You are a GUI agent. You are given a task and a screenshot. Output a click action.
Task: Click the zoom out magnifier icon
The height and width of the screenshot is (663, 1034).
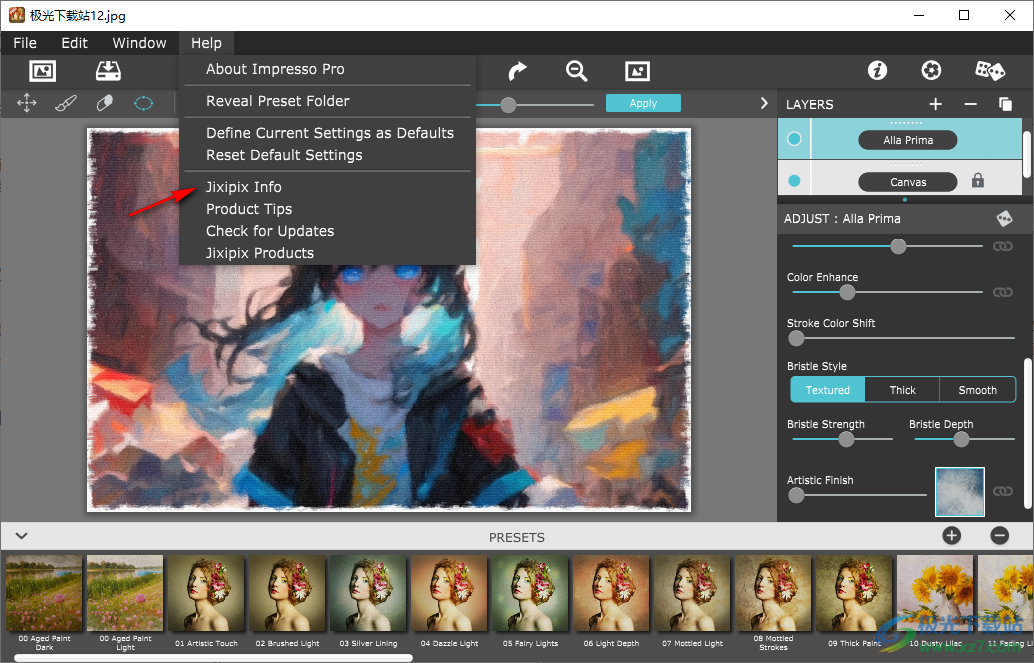click(x=576, y=71)
